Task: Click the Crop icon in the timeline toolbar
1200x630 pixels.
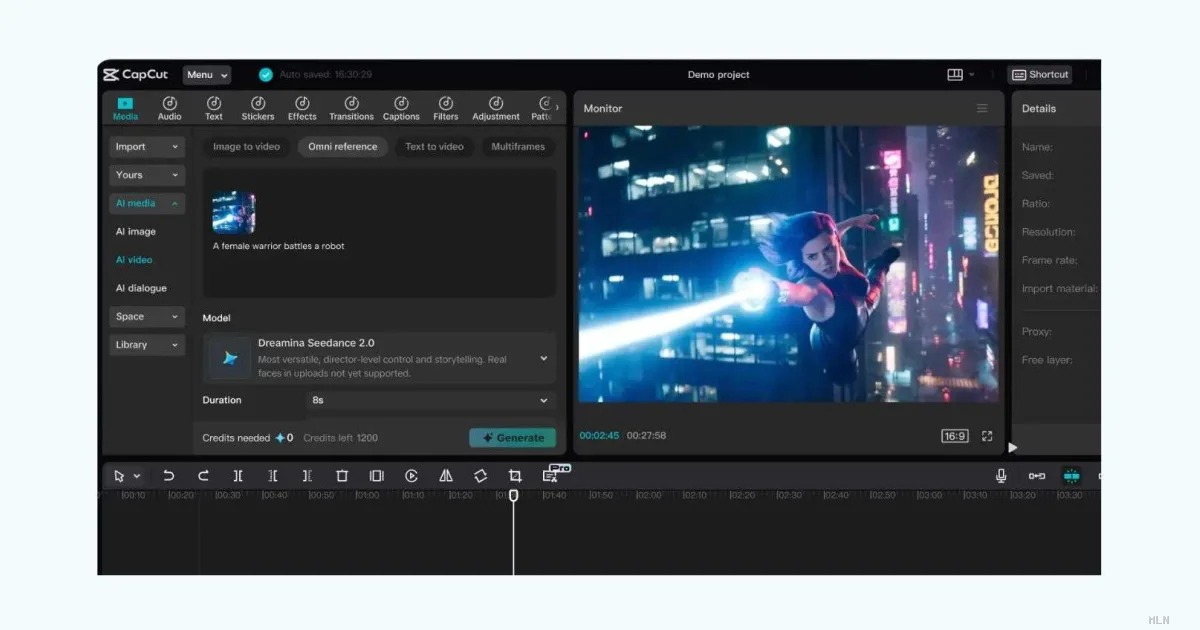Action: coord(514,476)
